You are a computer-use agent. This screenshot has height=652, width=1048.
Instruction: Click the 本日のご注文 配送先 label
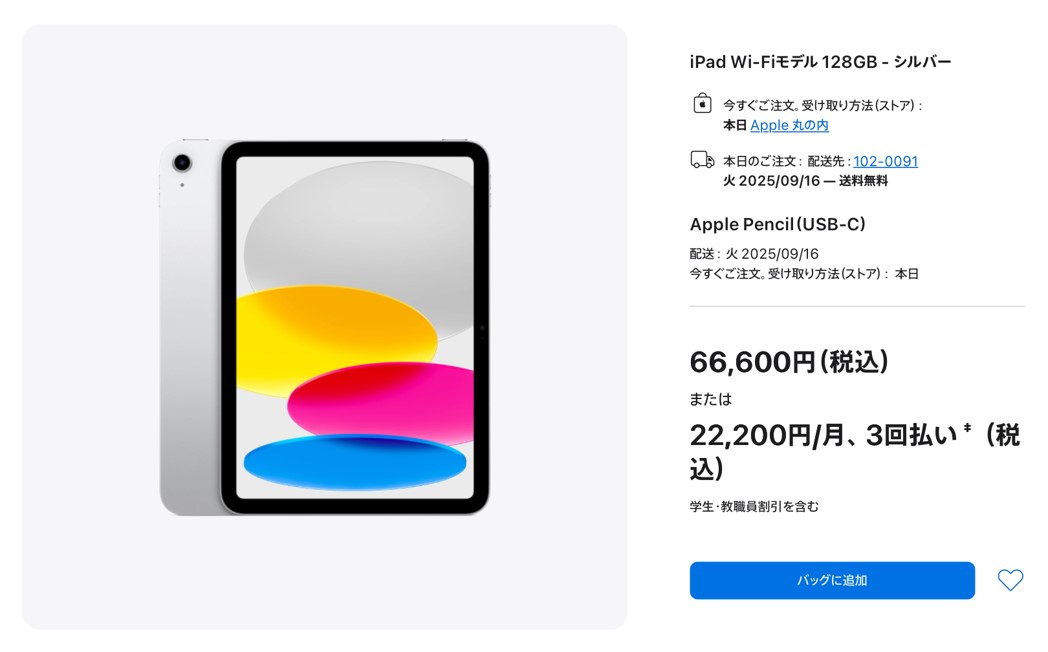pos(786,161)
